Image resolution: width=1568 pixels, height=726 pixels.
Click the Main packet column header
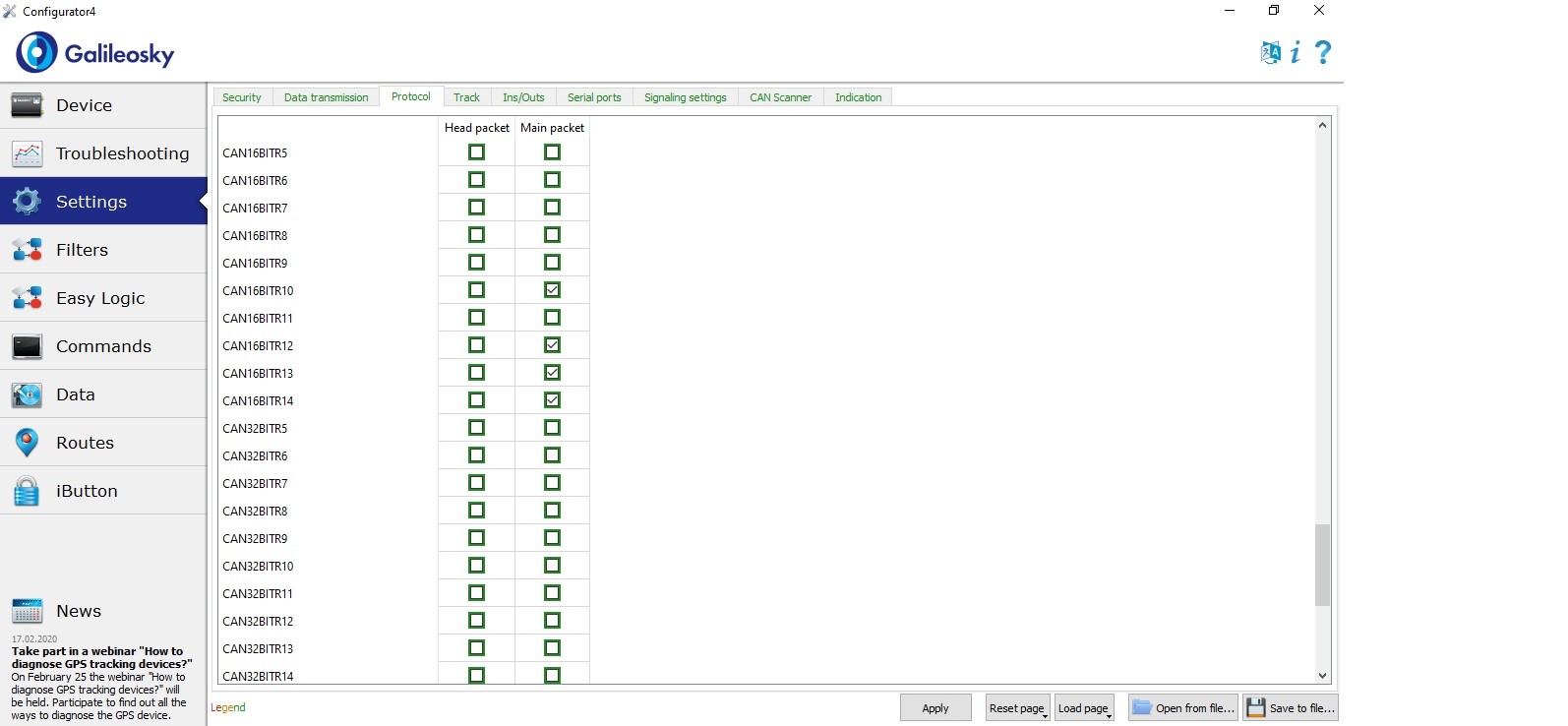click(x=552, y=128)
